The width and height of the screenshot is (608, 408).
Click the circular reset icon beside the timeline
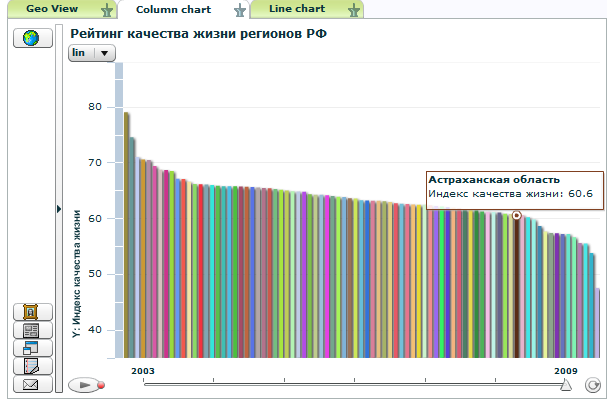592,385
